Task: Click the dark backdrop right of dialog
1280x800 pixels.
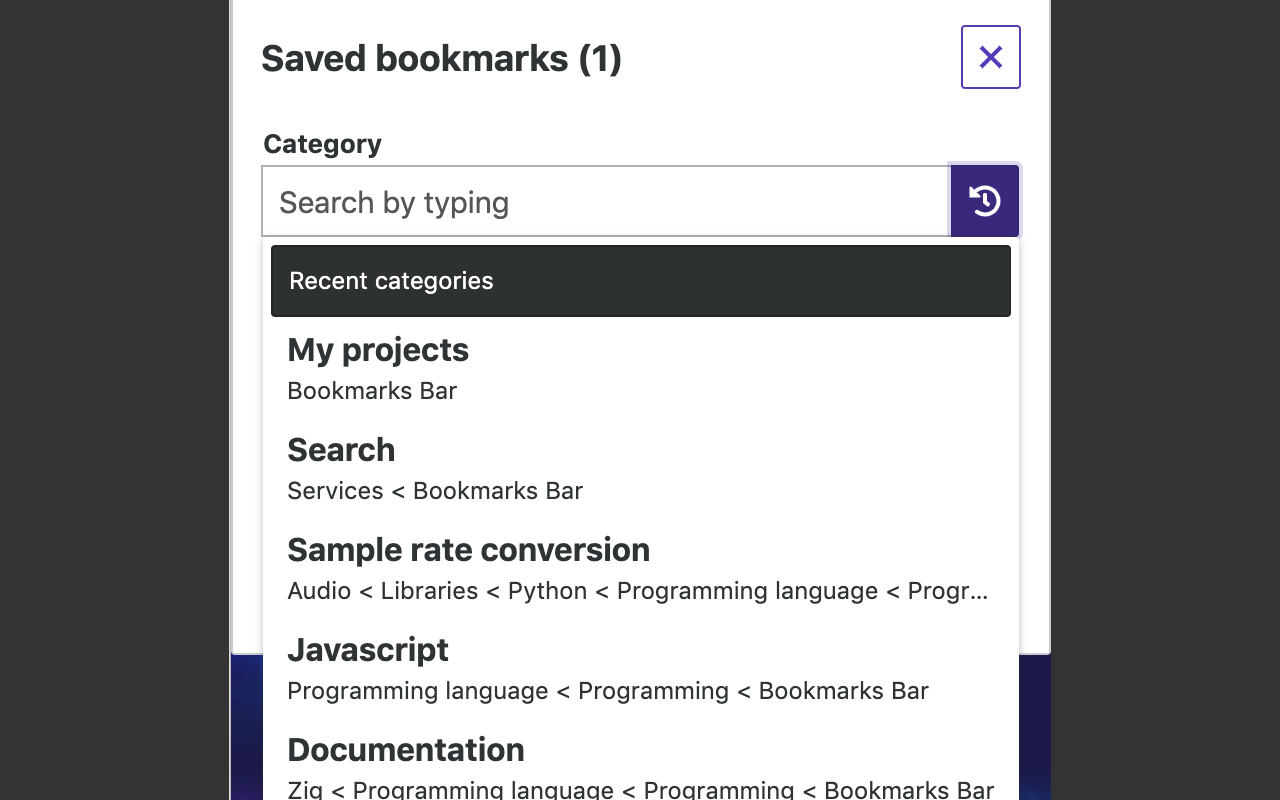Action: 1165,400
